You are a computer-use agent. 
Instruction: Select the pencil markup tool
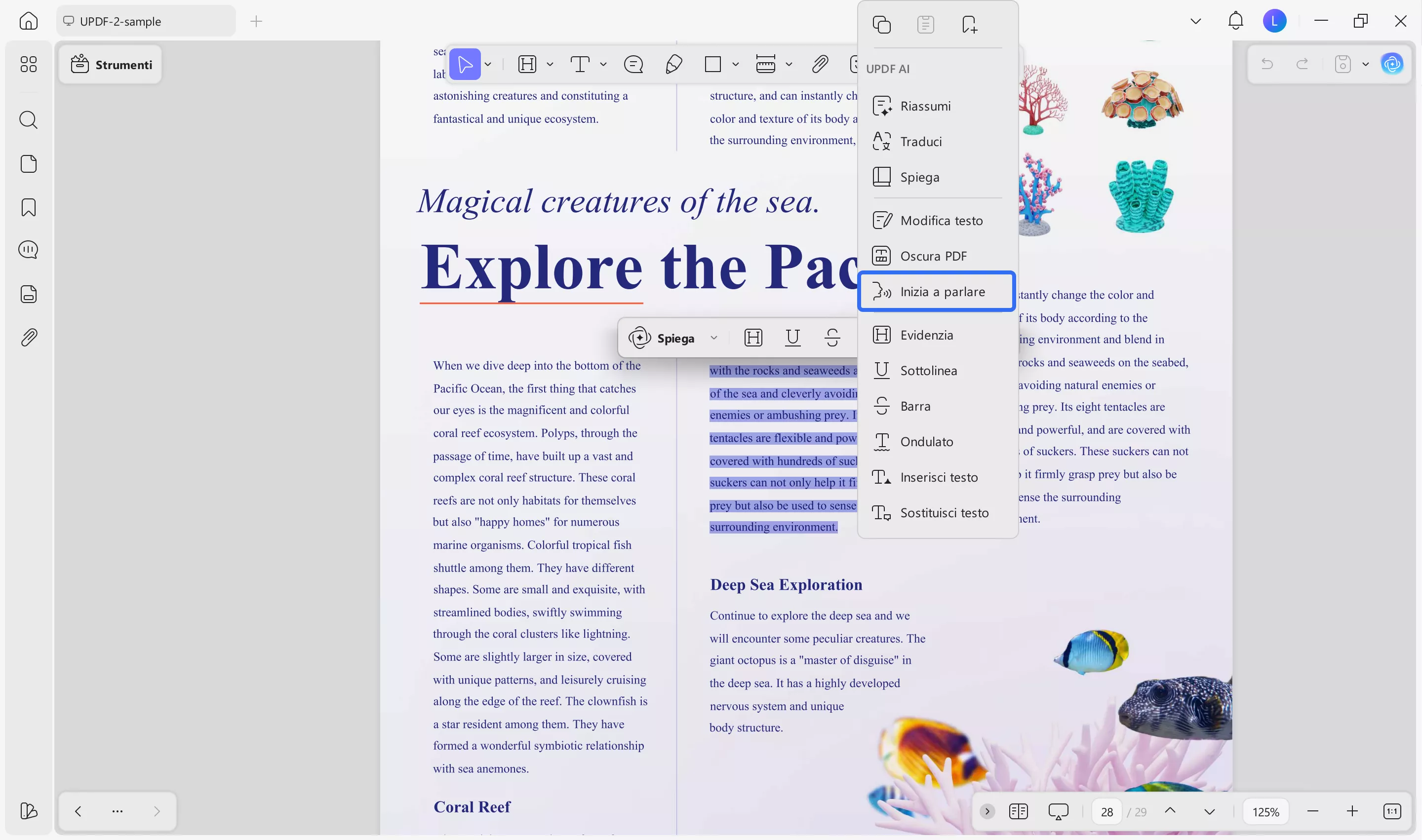(x=673, y=65)
